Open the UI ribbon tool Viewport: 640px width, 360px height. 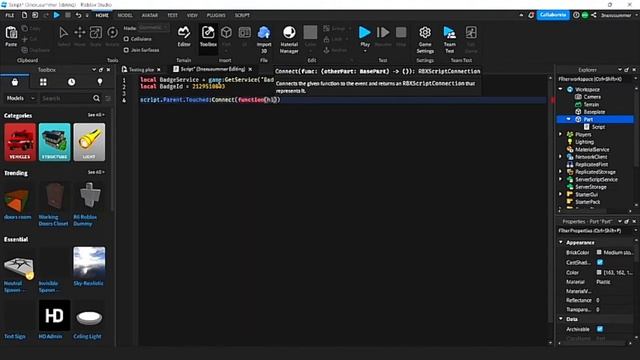(x=244, y=33)
